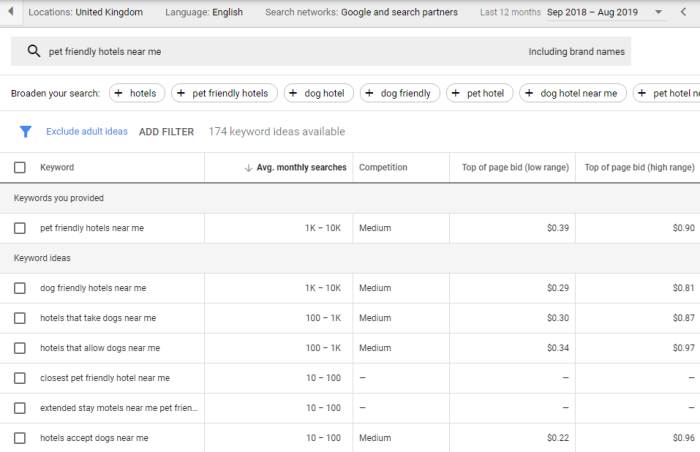Open the date range dropdown arrow
The height and width of the screenshot is (452, 700).
click(x=657, y=12)
